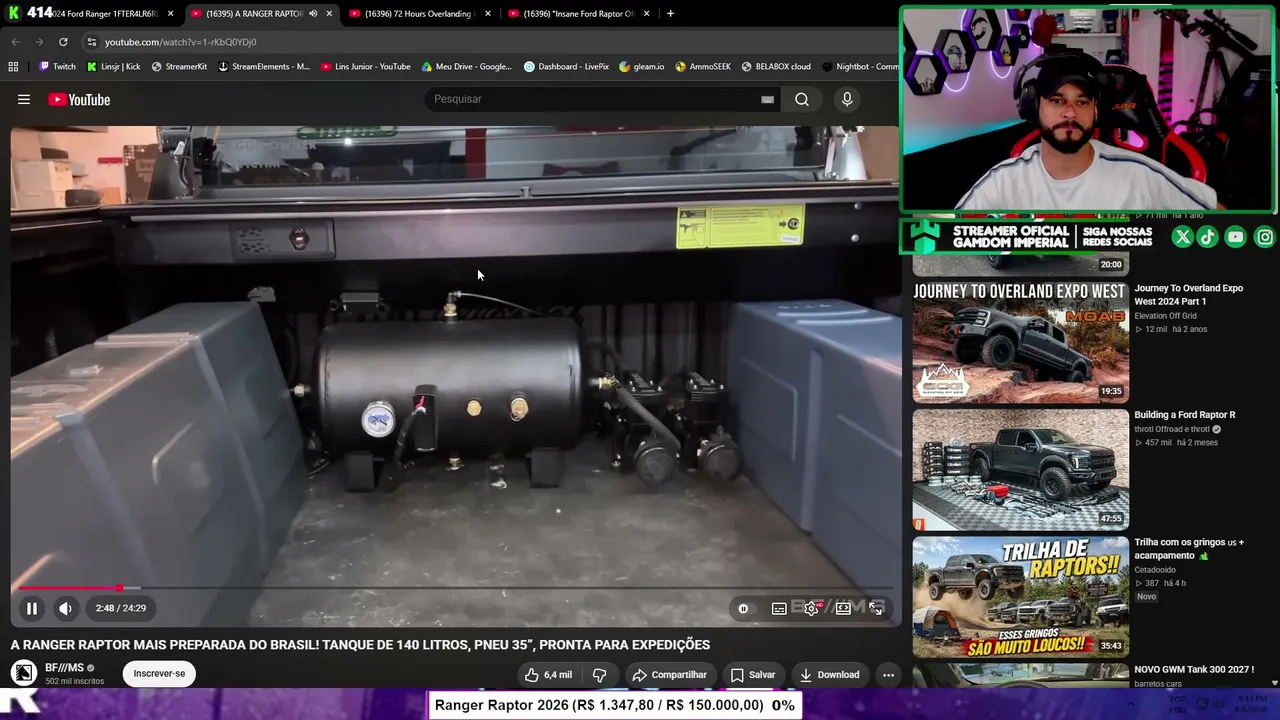This screenshot has width=1280, height=720.
Task: Mute the video player volume
Action: [x=65, y=608]
